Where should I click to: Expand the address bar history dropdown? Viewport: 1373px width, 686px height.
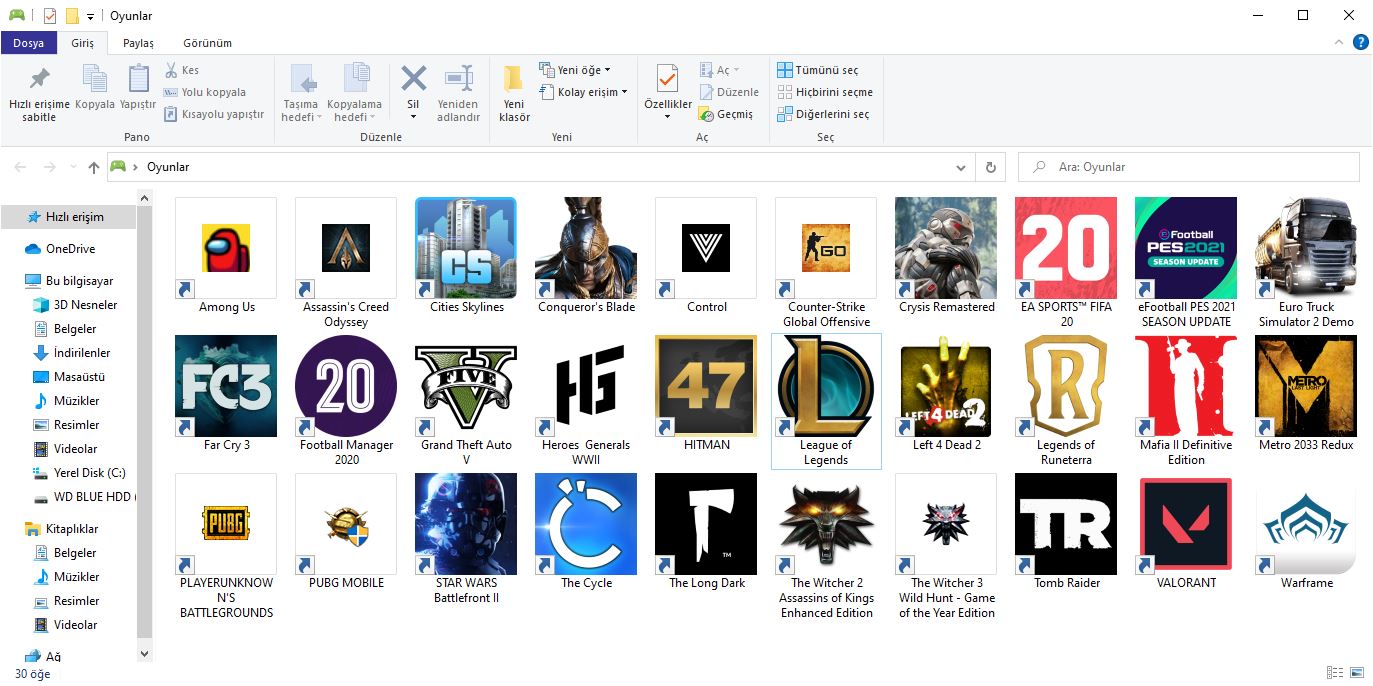961,167
